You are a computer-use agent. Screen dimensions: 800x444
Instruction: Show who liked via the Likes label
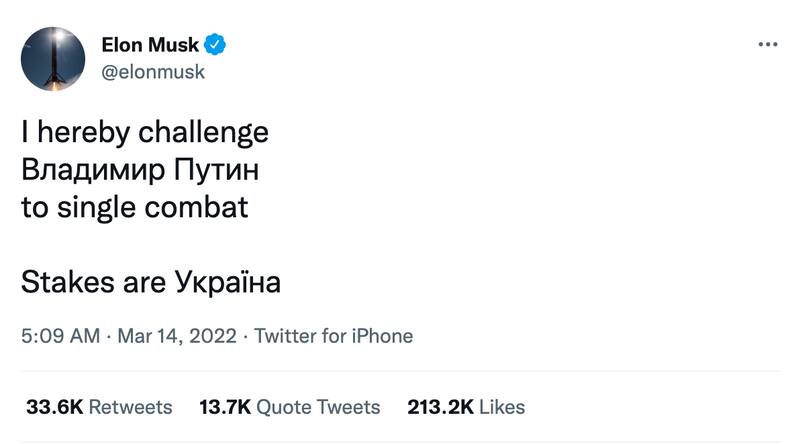(x=502, y=407)
